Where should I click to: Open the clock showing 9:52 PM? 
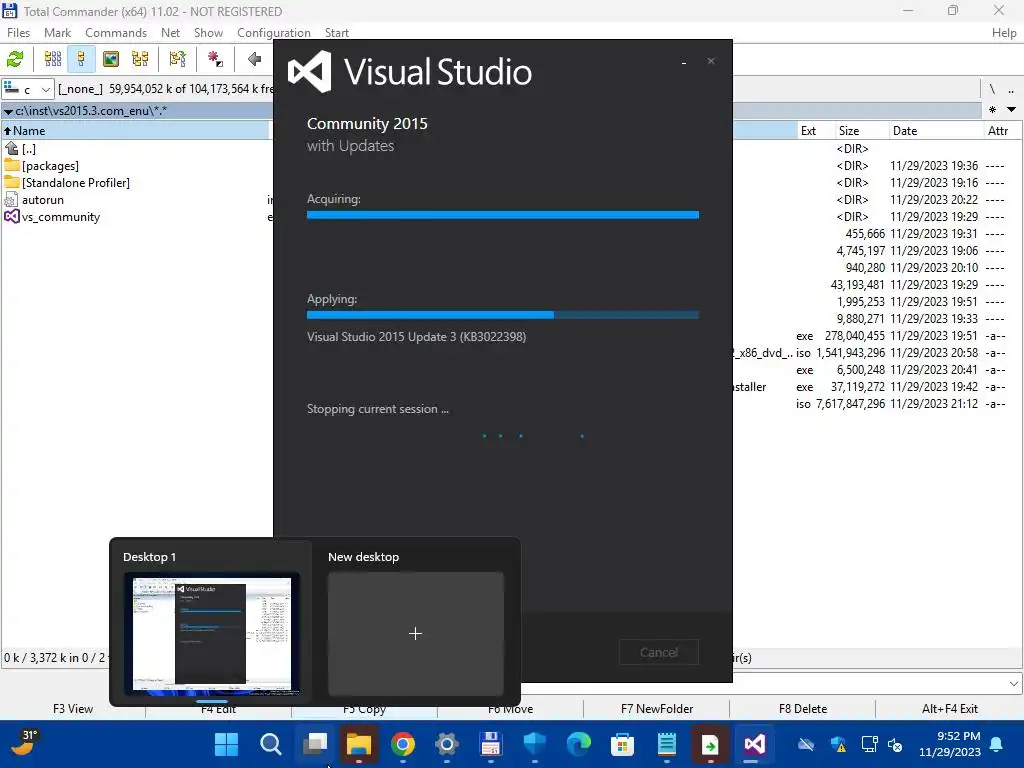(x=950, y=744)
